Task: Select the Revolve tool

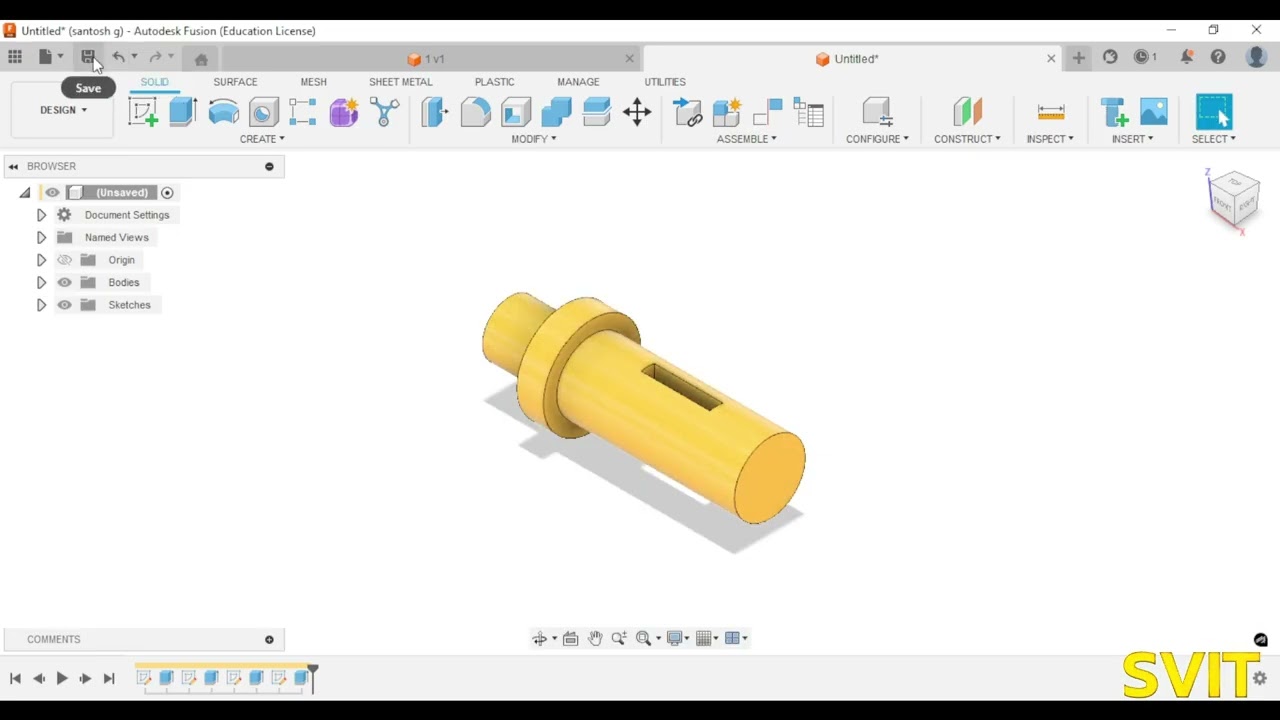Action: click(223, 112)
